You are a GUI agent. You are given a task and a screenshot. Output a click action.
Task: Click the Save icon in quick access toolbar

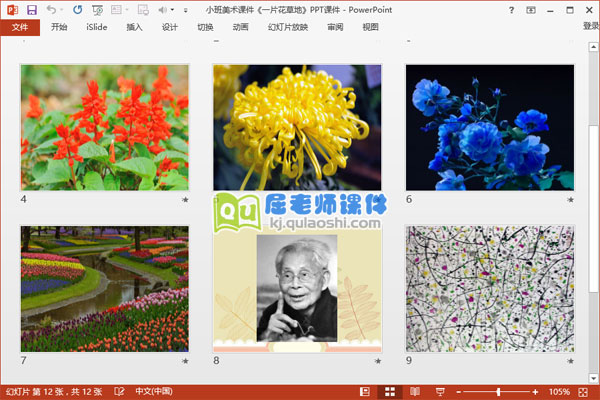(x=32, y=10)
